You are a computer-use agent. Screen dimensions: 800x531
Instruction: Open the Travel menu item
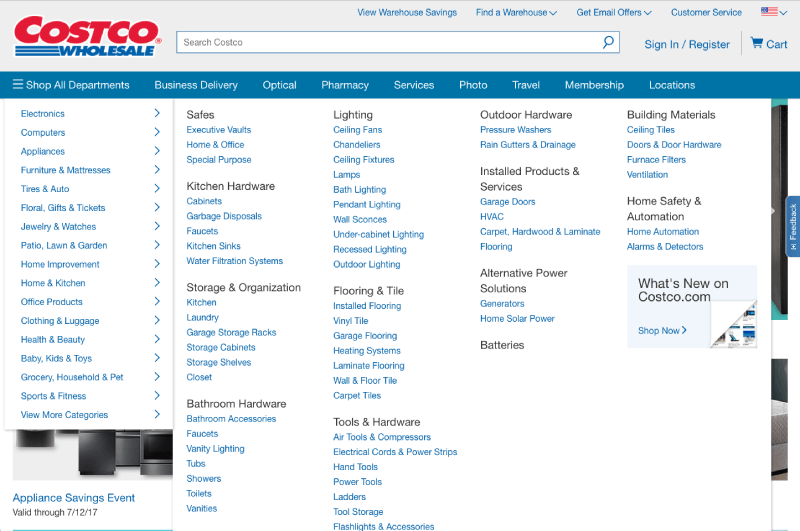pos(526,85)
